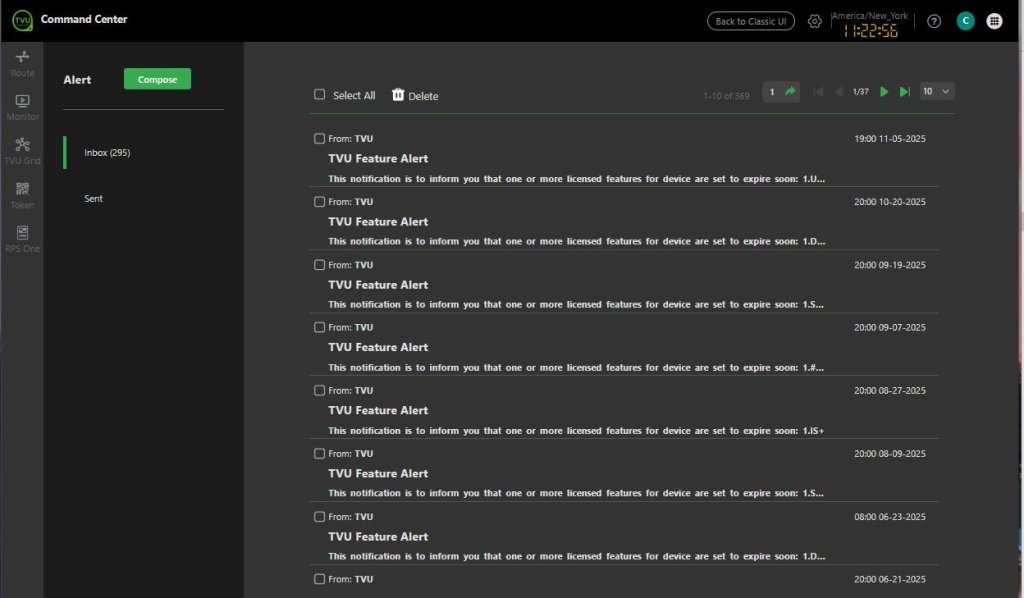
Task: Open Command Center settings gear
Action: [x=814, y=20]
